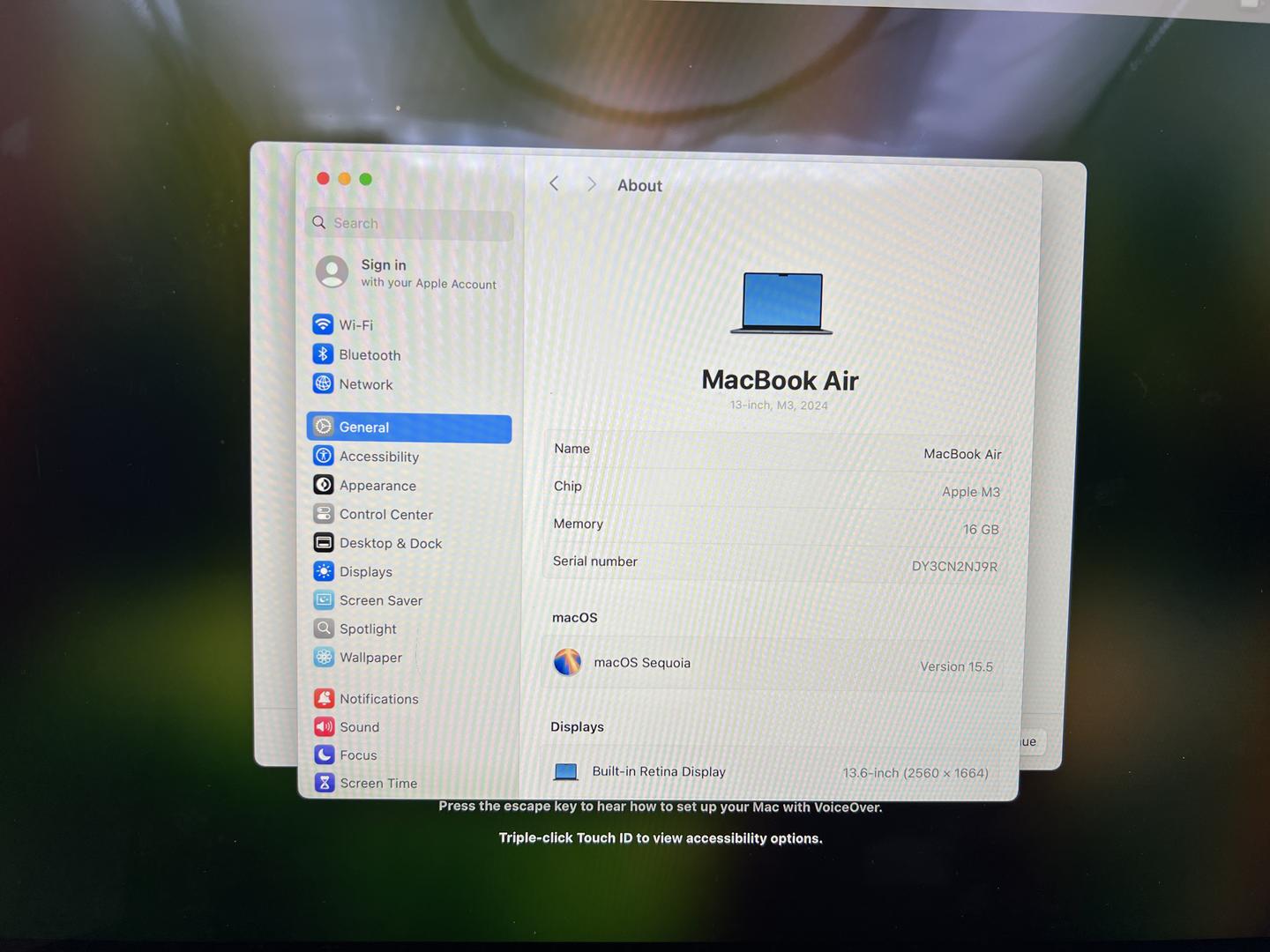Click the macOS Sequoia logo icon

click(567, 662)
